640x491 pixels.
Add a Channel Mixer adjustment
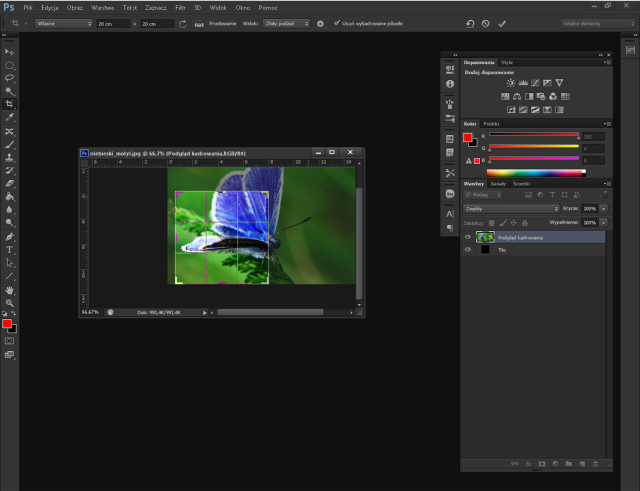(553, 96)
